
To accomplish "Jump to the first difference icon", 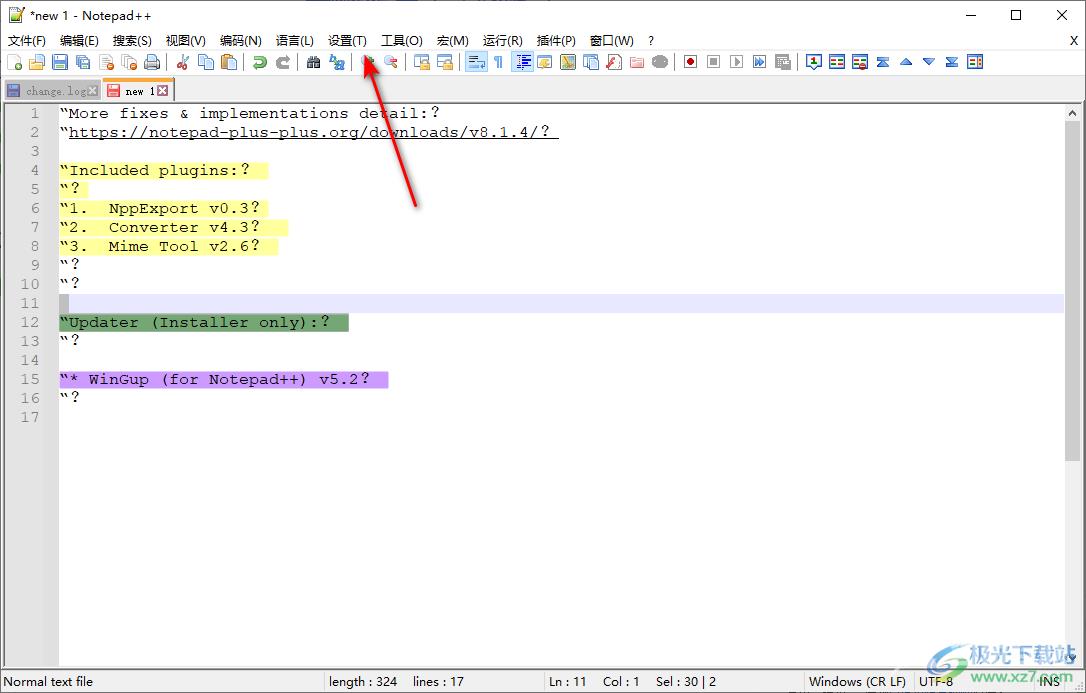I will point(883,62).
